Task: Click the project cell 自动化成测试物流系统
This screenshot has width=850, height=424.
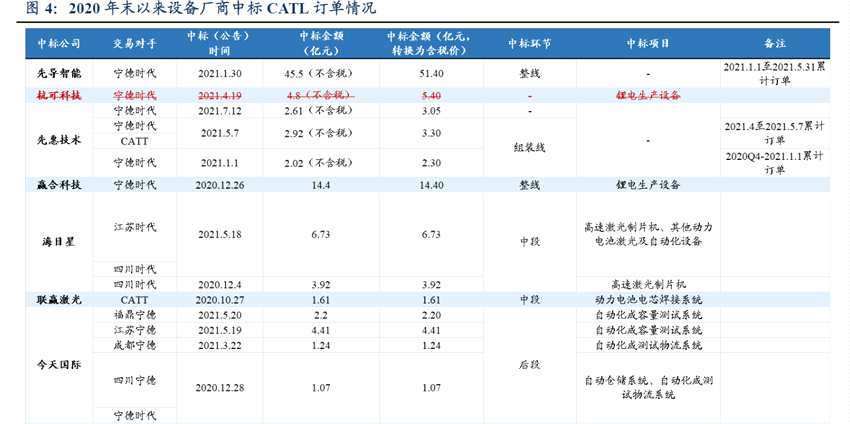Action: [x=648, y=345]
